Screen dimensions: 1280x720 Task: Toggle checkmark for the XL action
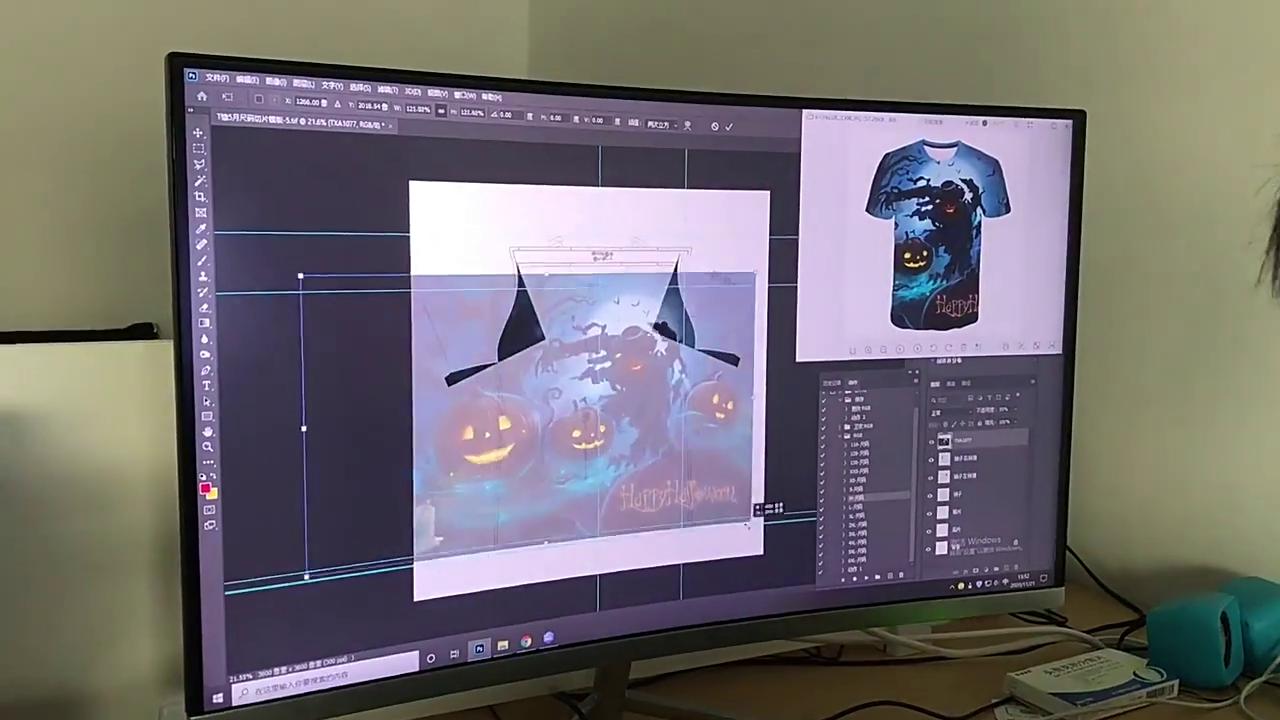823,516
